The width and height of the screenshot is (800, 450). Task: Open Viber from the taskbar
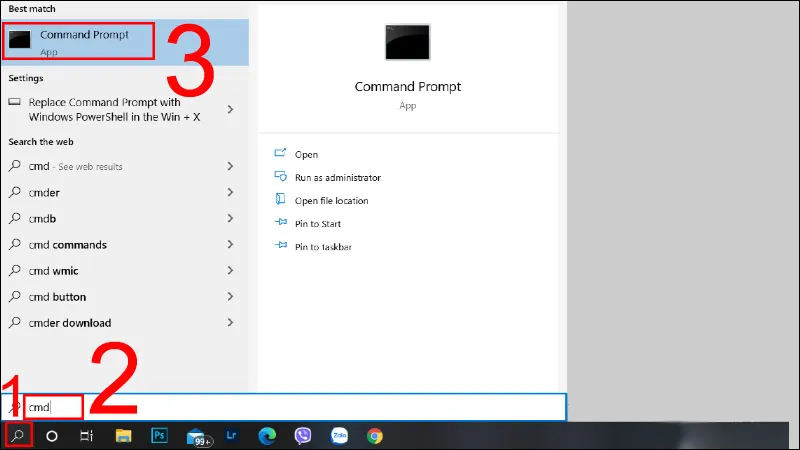point(303,436)
